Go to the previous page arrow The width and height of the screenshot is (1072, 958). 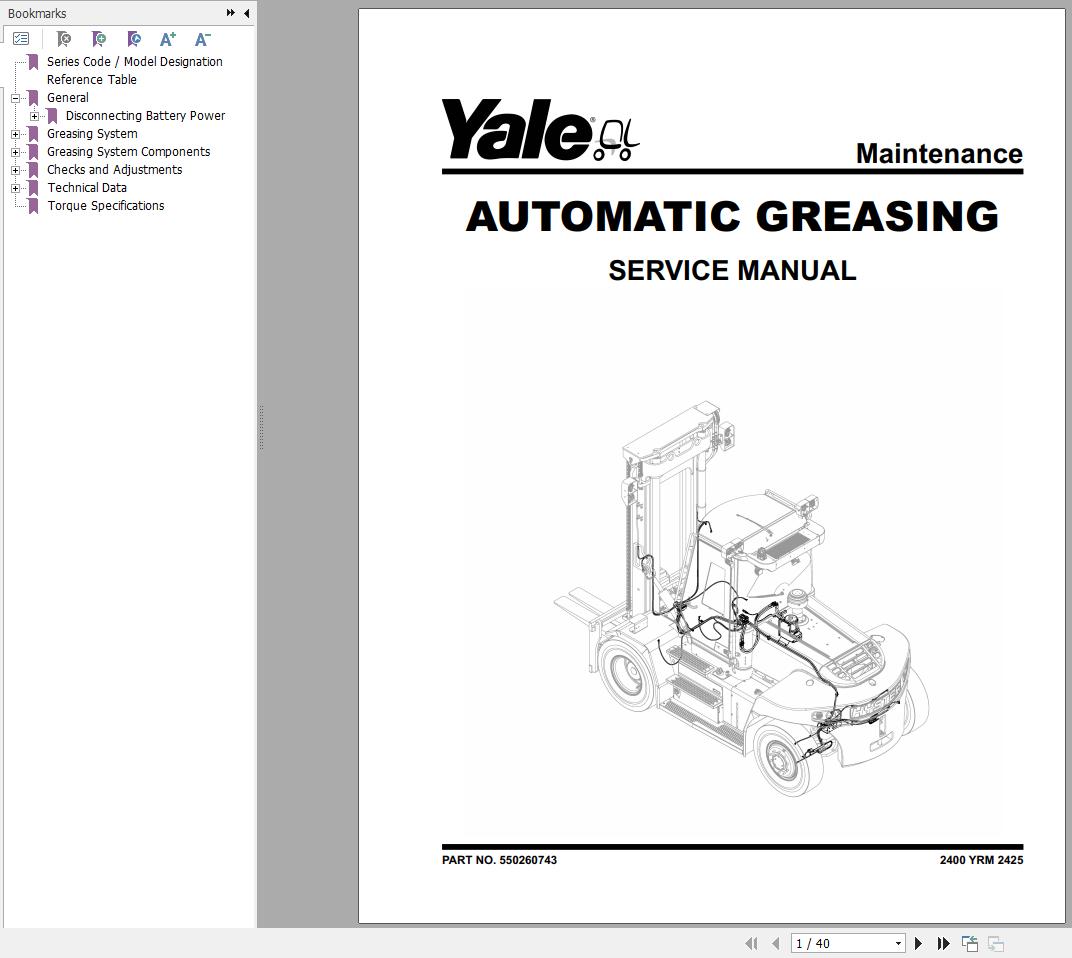[x=775, y=944]
